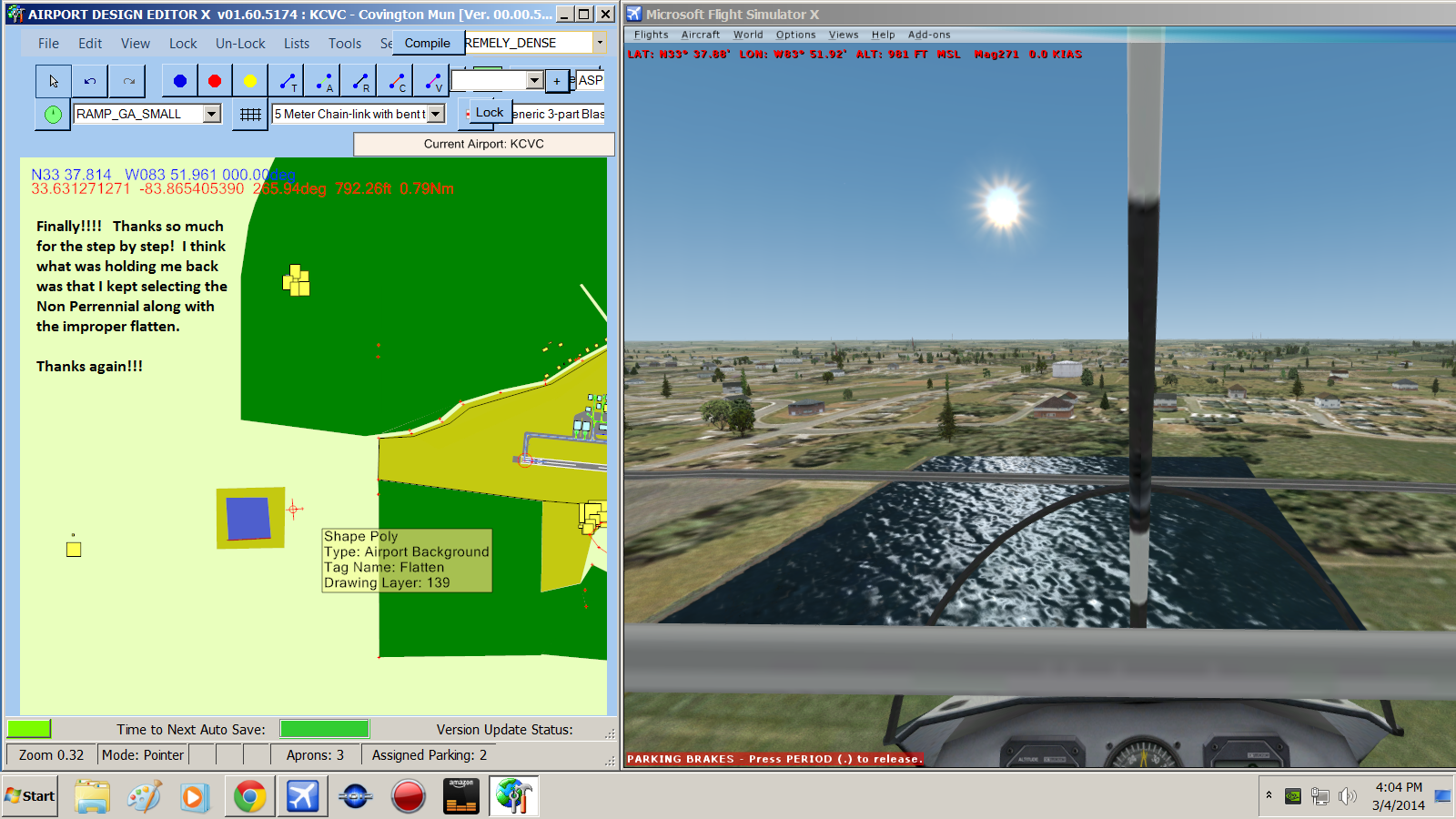Open the Tools menu in Airport Design Editor
Viewport: 1456px width, 819px height.
point(344,43)
